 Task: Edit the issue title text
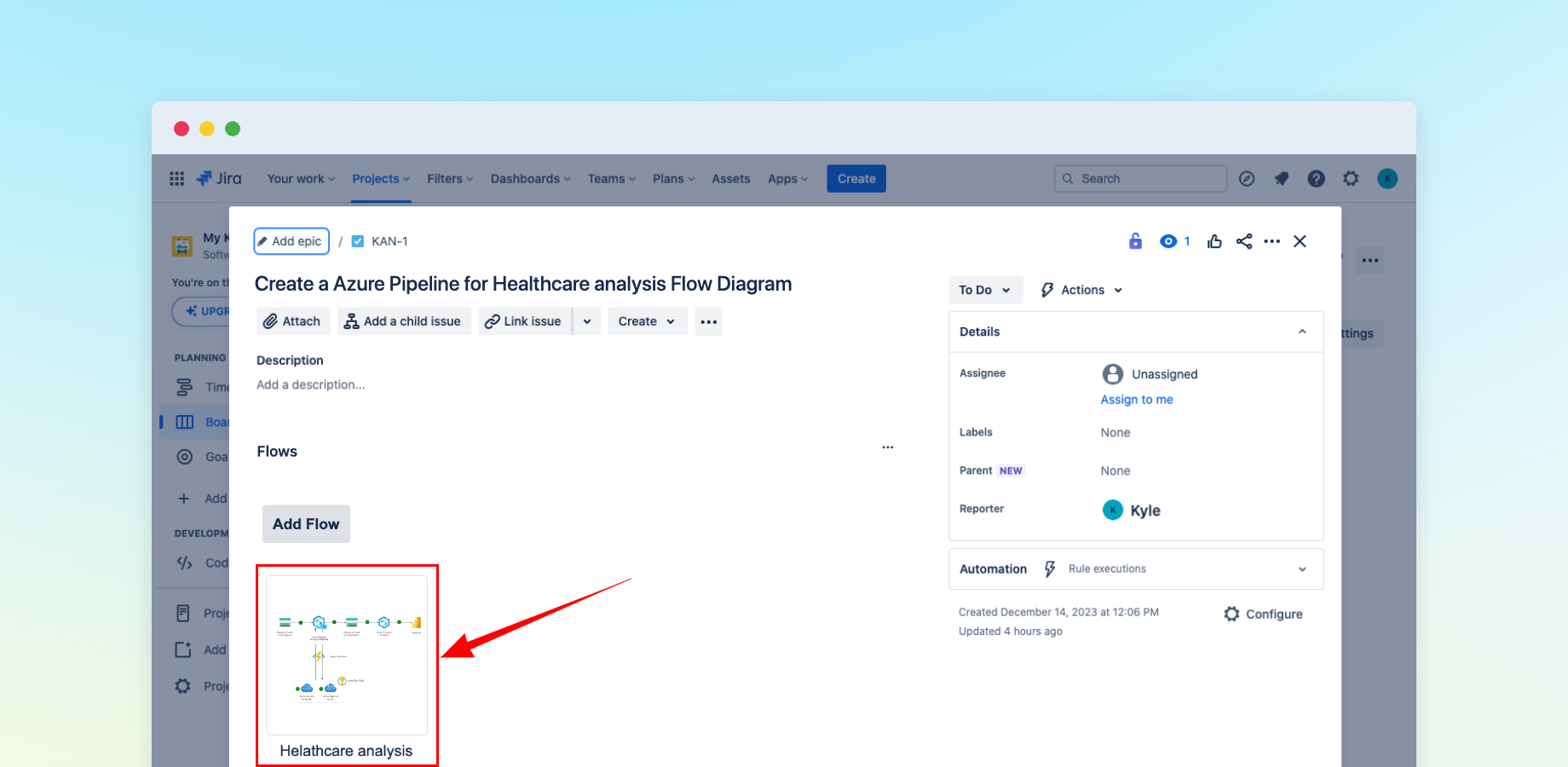click(x=523, y=284)
